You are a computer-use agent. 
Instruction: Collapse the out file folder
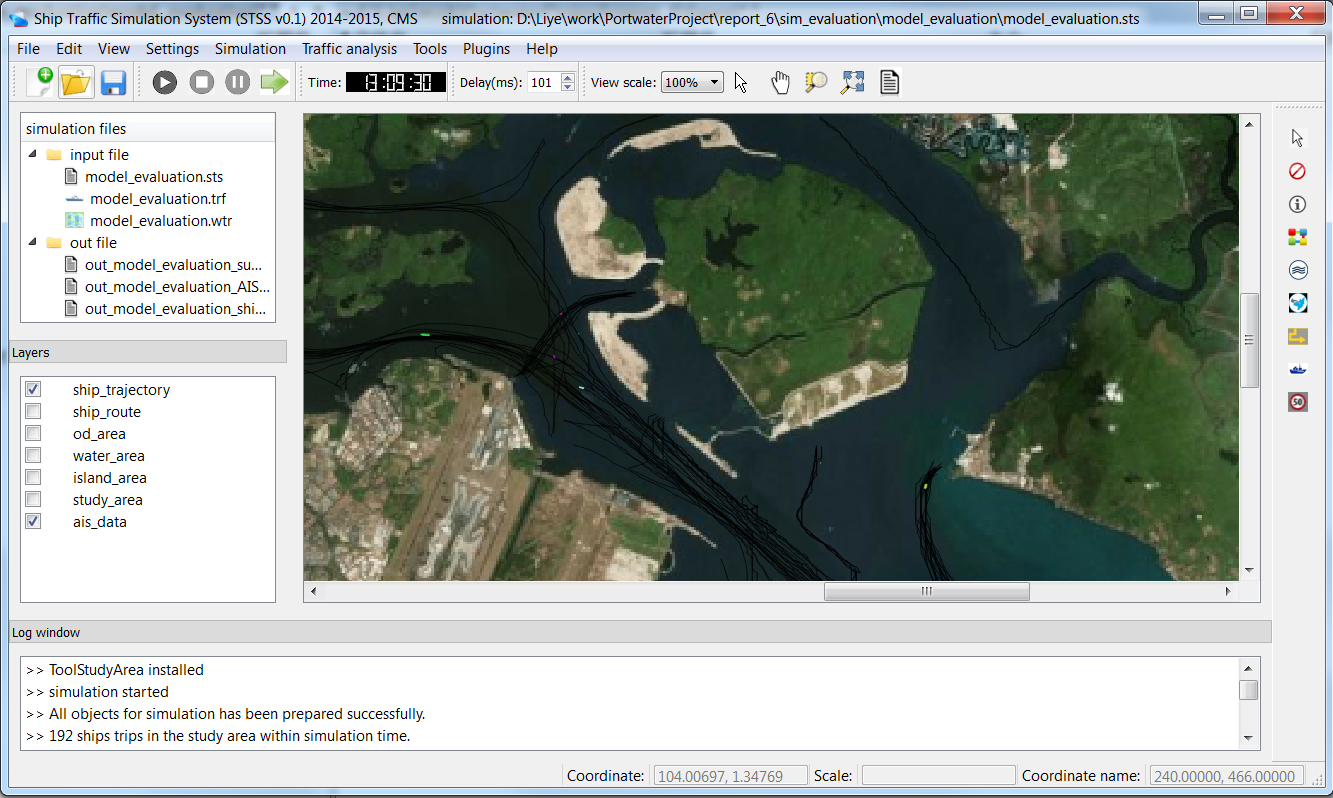[x=33, y=242]
